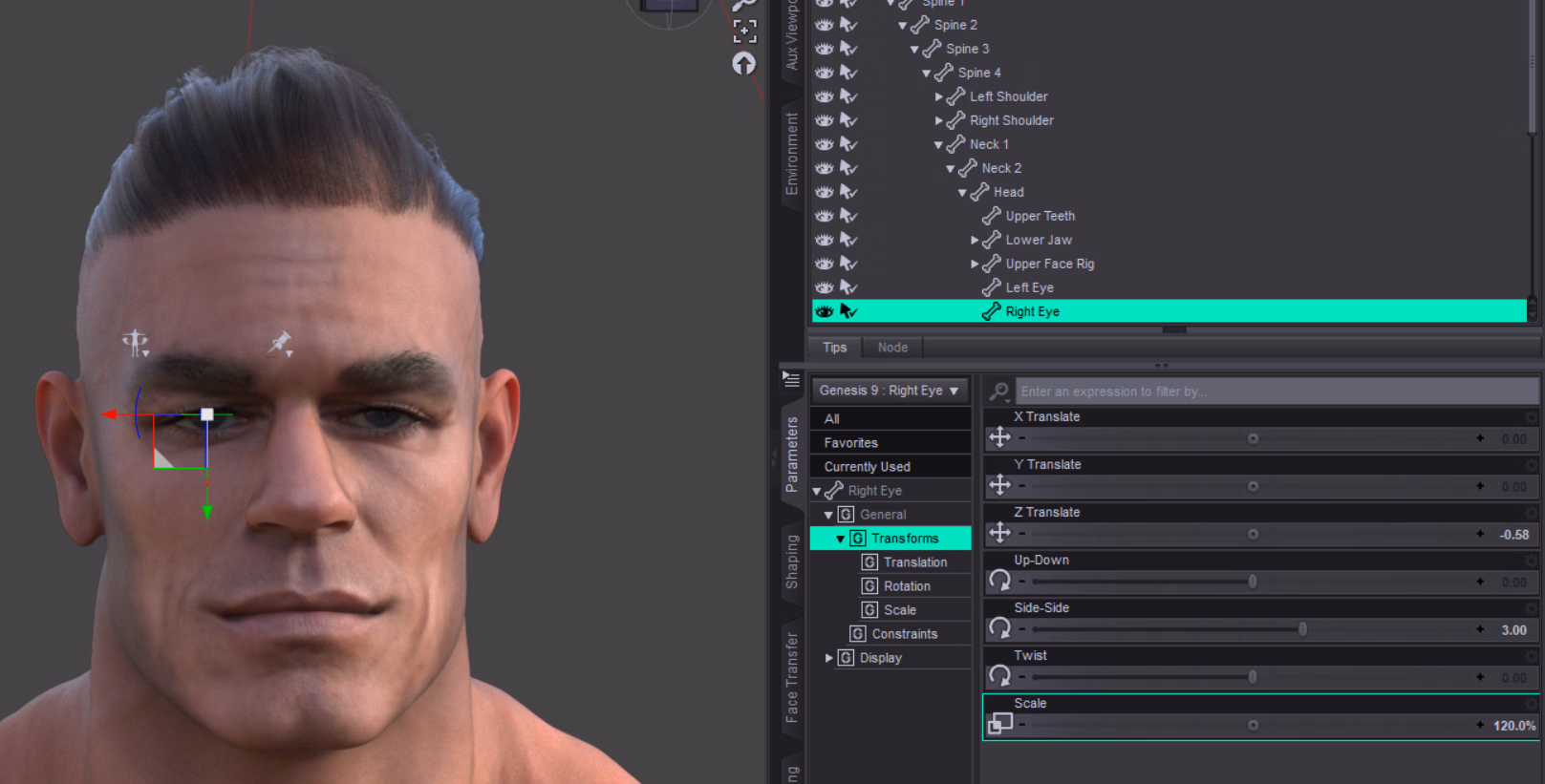Click the filter search magnifier icon
This screenshot has height=784, width=1545.
point(998,392)
